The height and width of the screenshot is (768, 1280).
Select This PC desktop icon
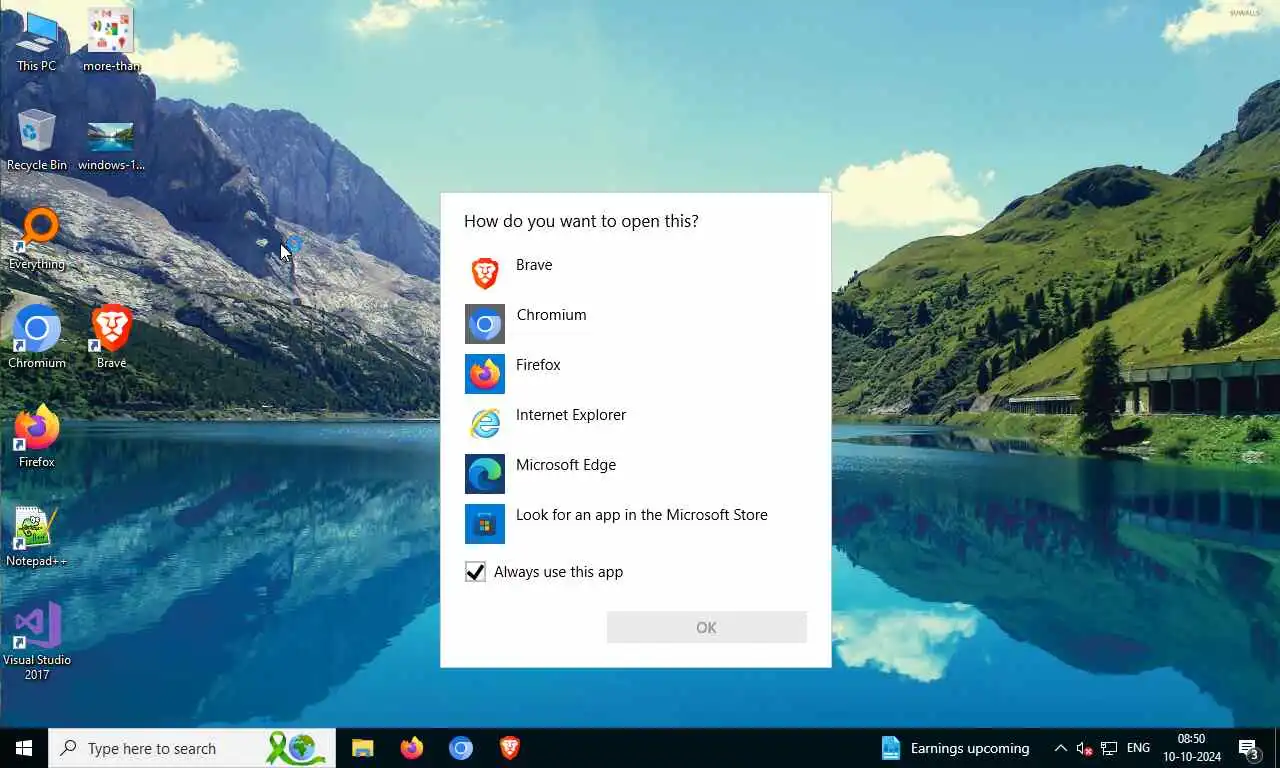coord(37,42)
